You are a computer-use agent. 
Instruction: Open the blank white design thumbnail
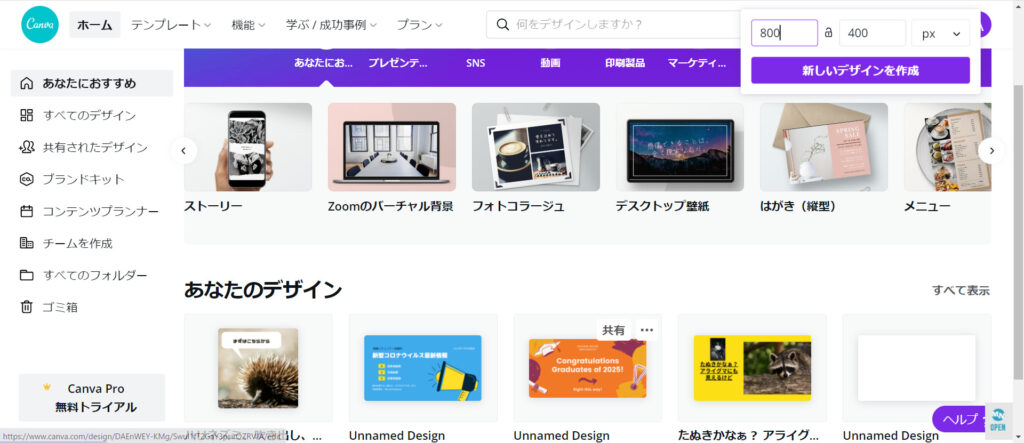click(x=916, y=368)
